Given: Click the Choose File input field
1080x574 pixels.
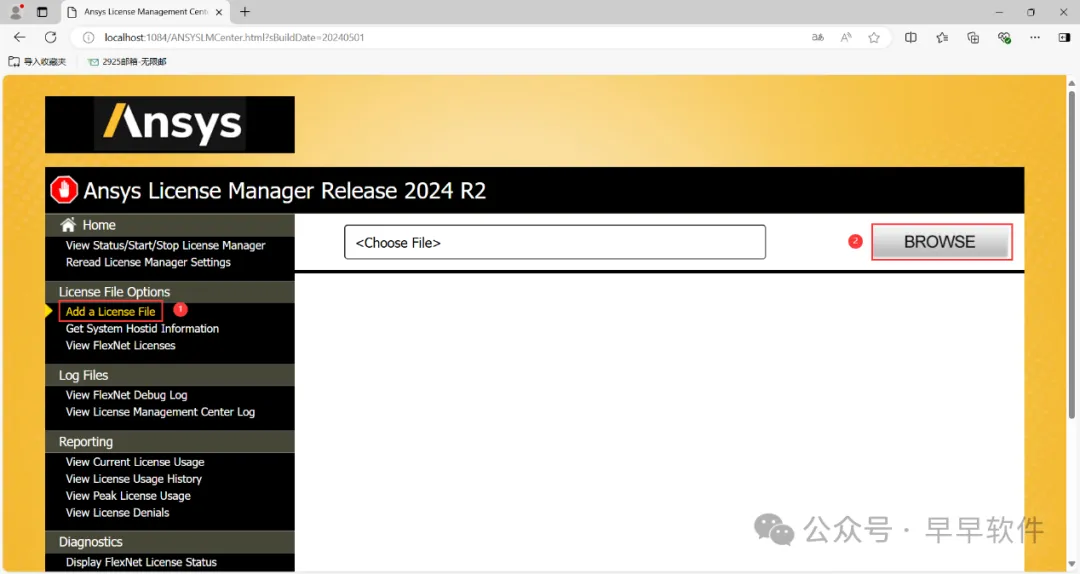Looking at the screenshot, I should tap(554, 242).
